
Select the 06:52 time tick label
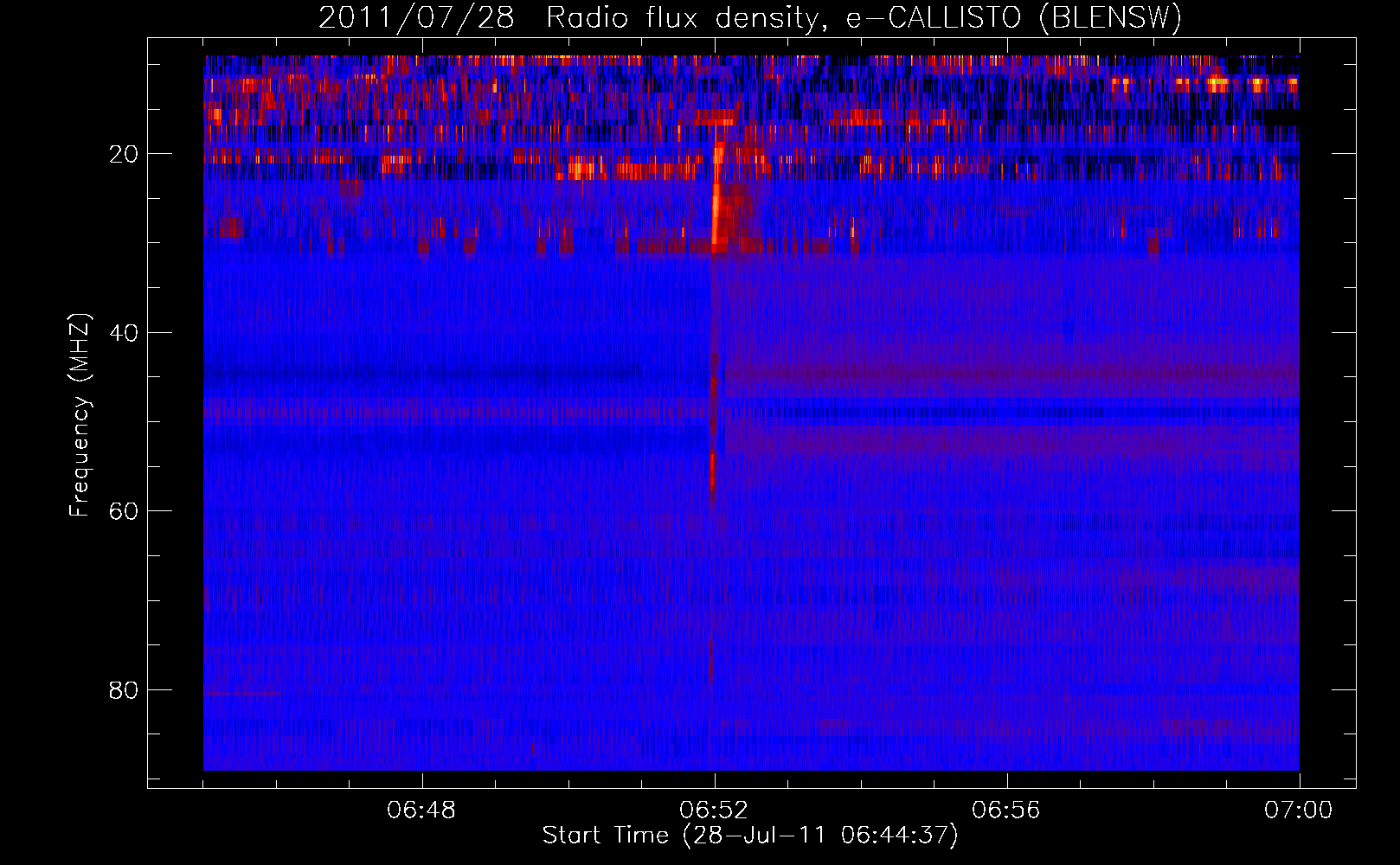point(714,811)
